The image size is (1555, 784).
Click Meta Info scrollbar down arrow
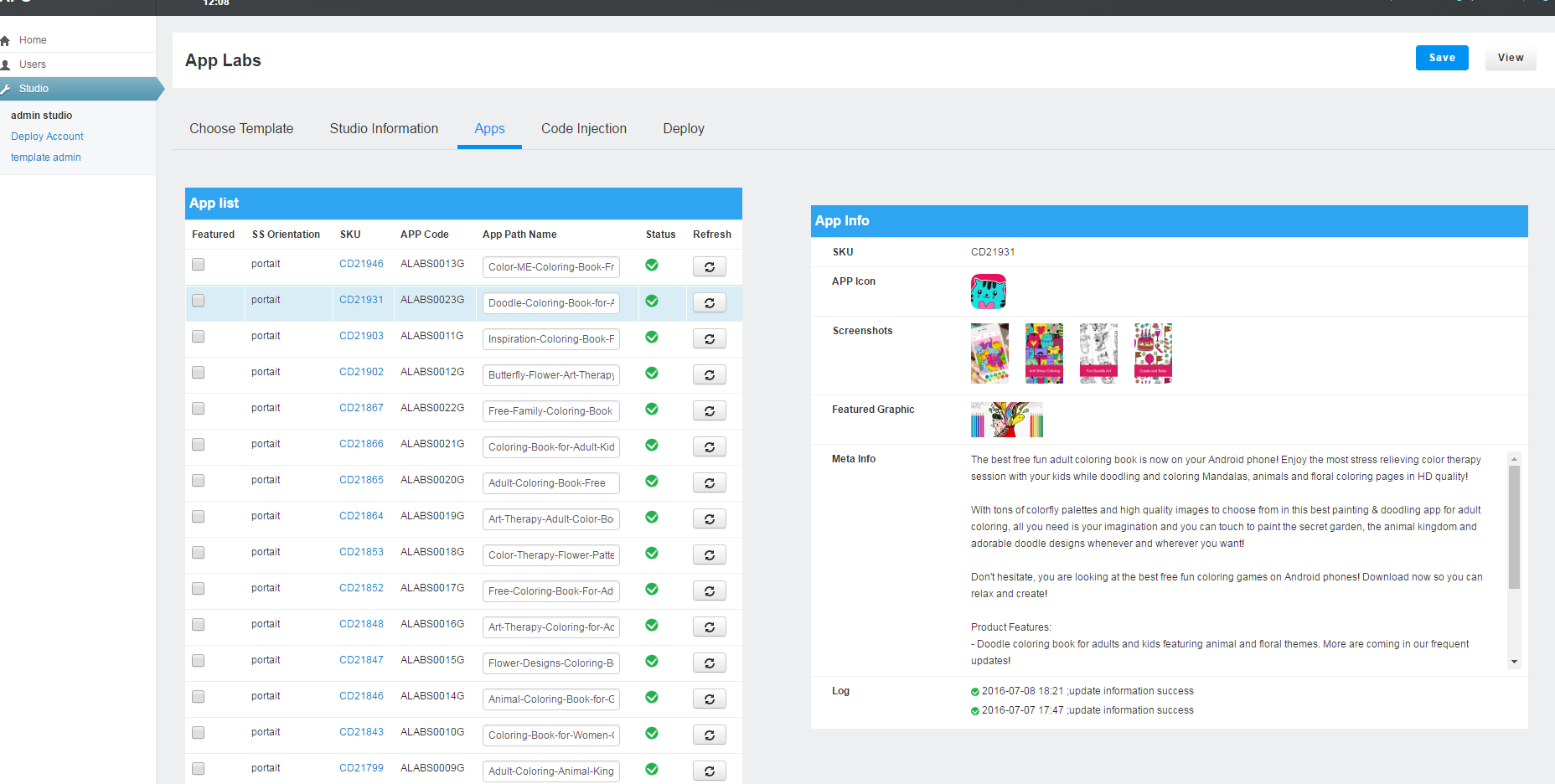click(1514, 662)
